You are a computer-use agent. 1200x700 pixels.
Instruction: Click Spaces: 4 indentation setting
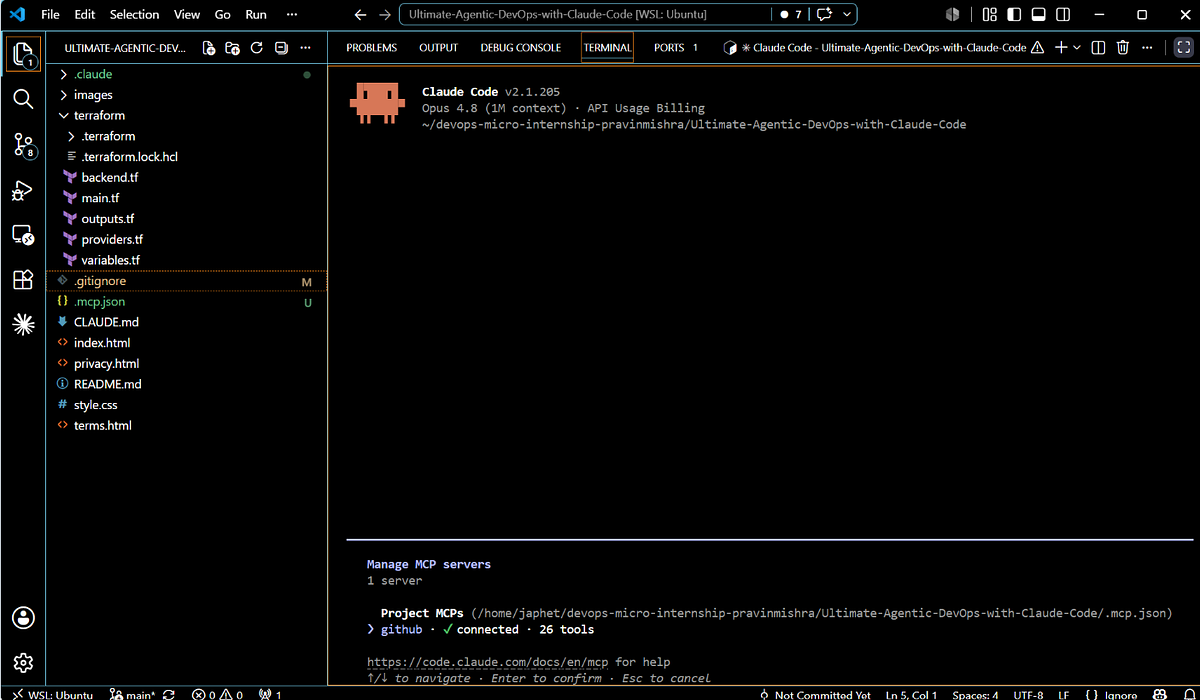click(x=975, y=694)
